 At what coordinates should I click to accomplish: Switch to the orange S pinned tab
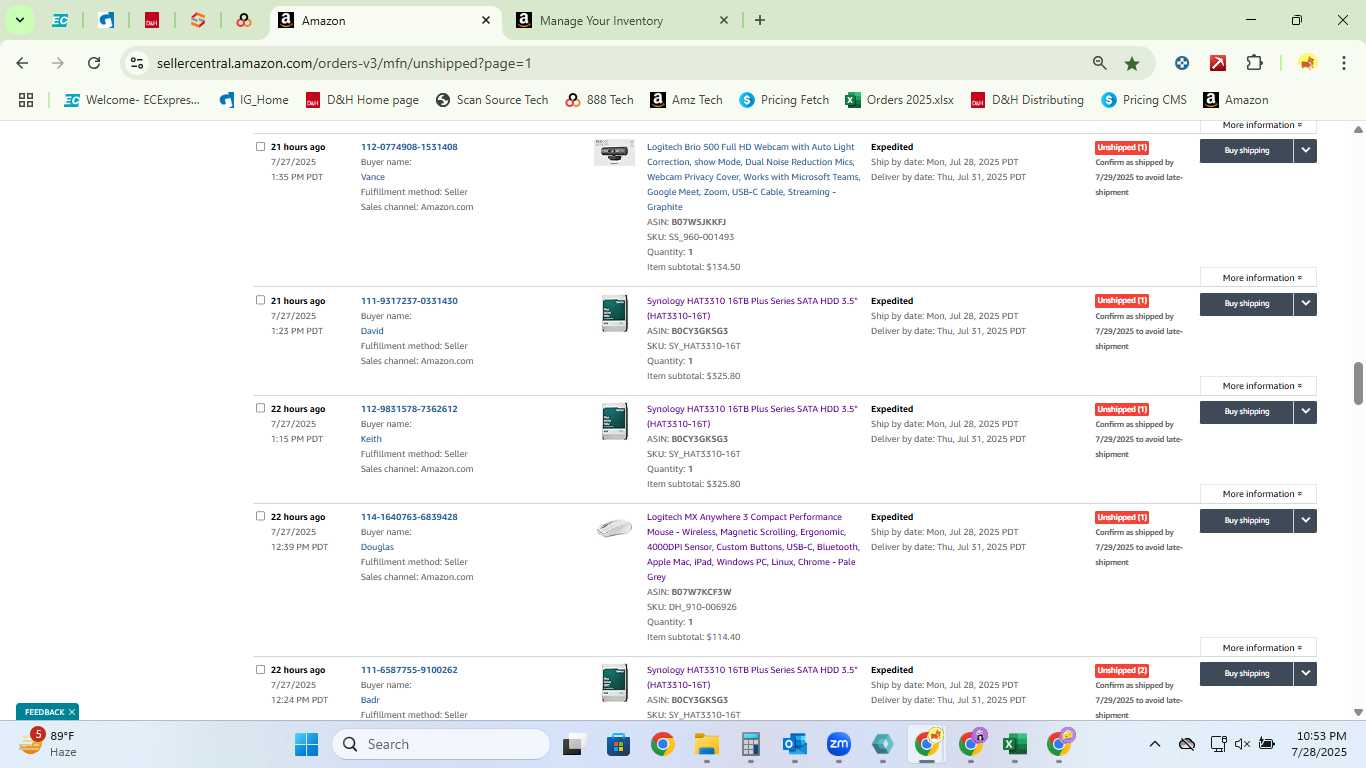pyautogui.click(x=197, y=20)
